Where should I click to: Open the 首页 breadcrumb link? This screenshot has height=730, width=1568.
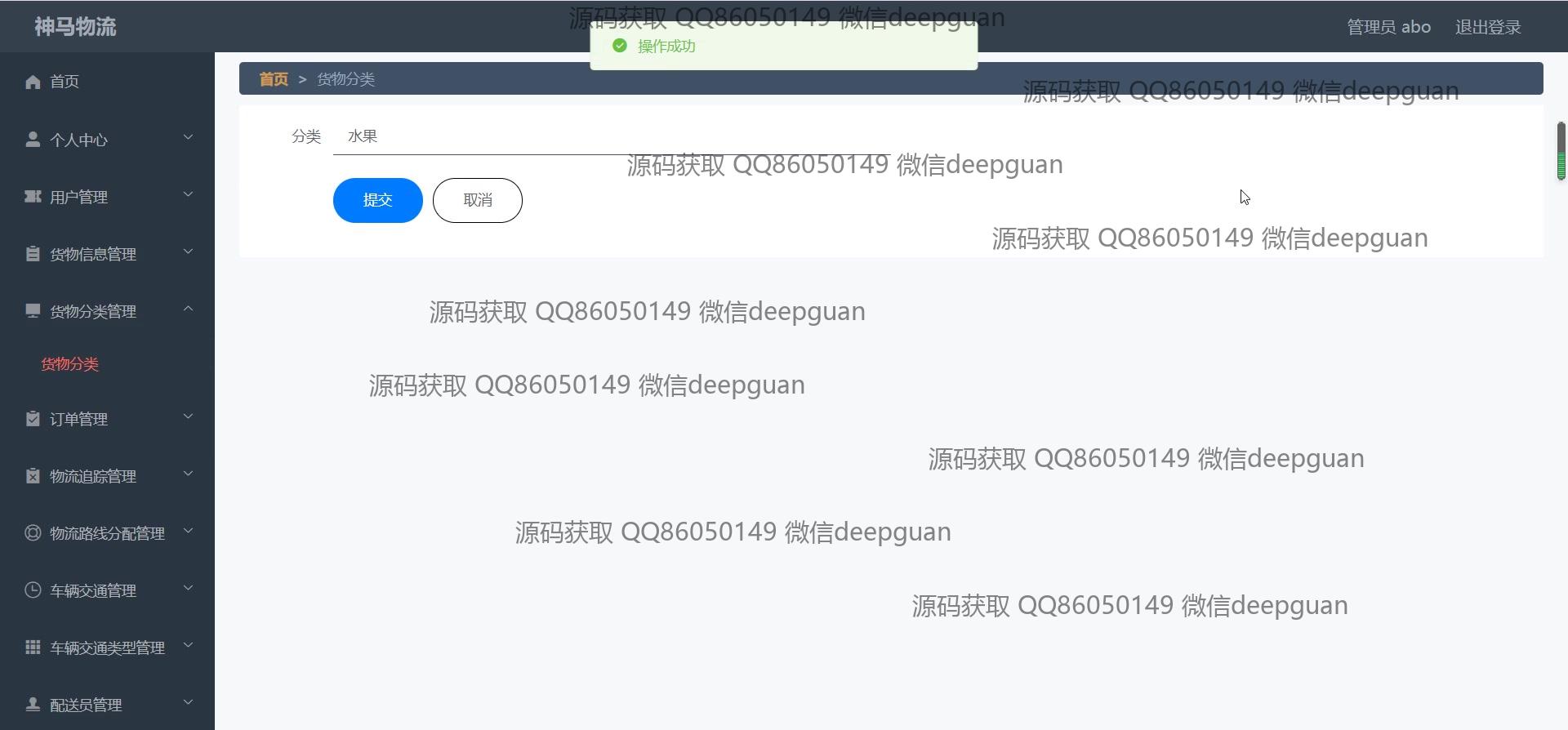point(274,79)
